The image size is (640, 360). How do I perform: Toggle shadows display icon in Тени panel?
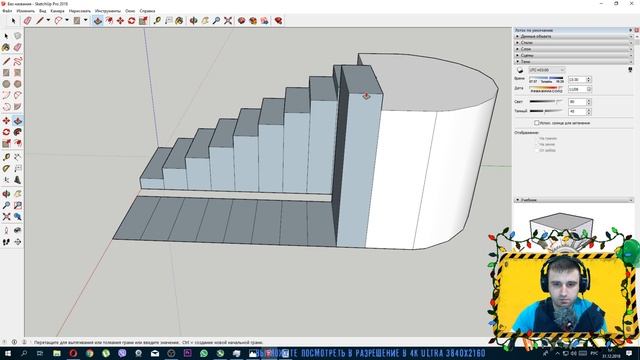pyautogui.click(x=520, y=70)
